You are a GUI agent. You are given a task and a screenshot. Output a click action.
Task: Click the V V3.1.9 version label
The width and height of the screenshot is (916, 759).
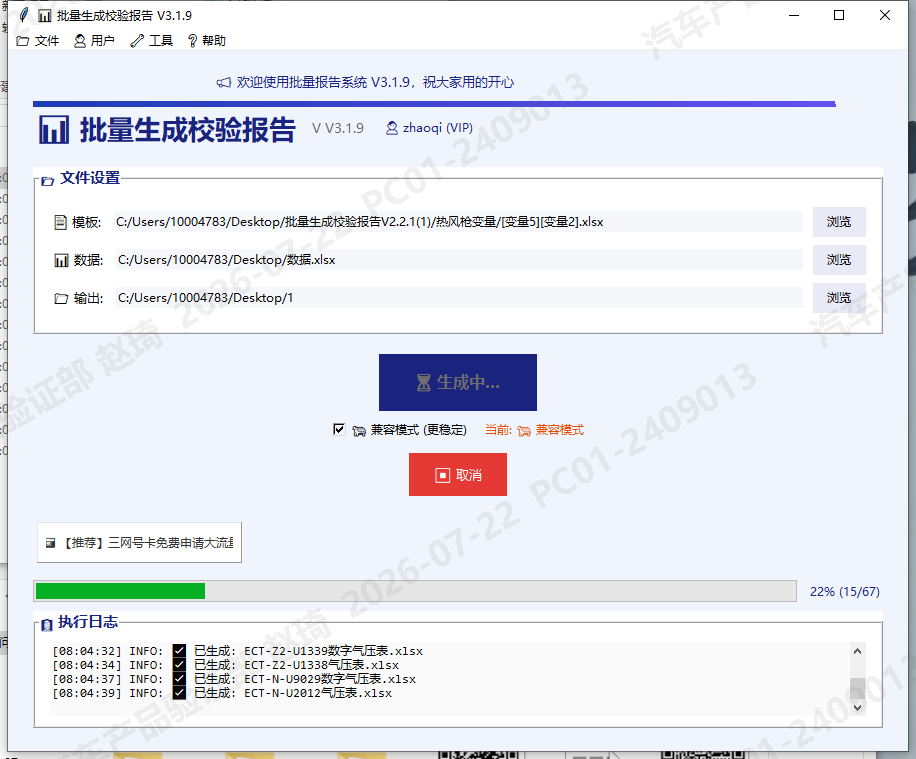[x=338, y=128]
